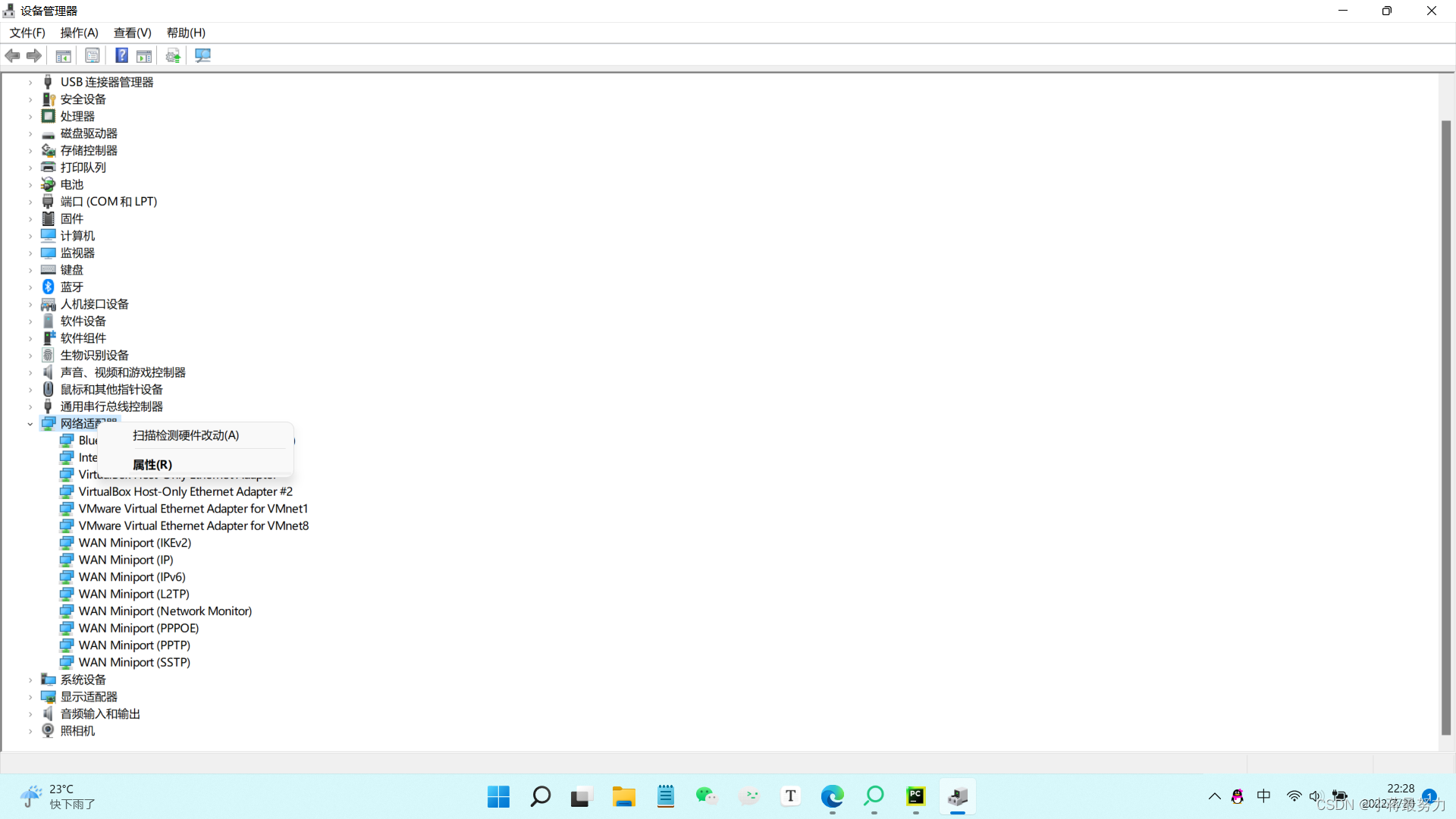Toggle the console tree pane icon
Viewport: 1456px width, 819px height.
64,55
